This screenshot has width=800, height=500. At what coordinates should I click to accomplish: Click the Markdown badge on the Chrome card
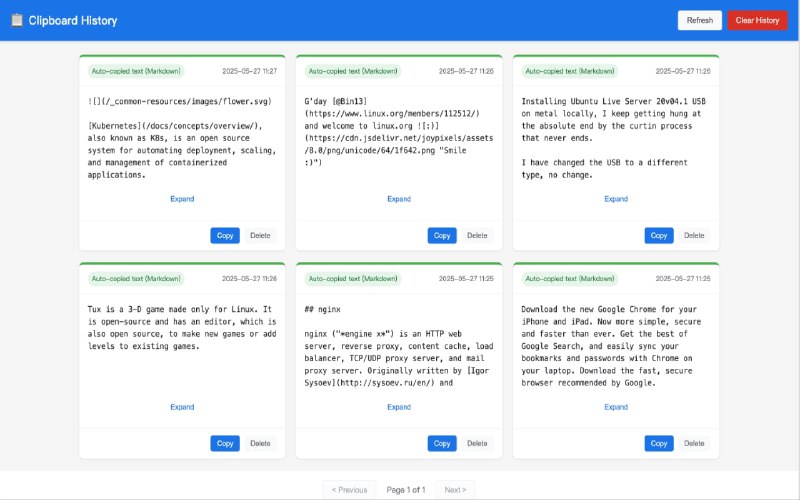coord(569,279)
